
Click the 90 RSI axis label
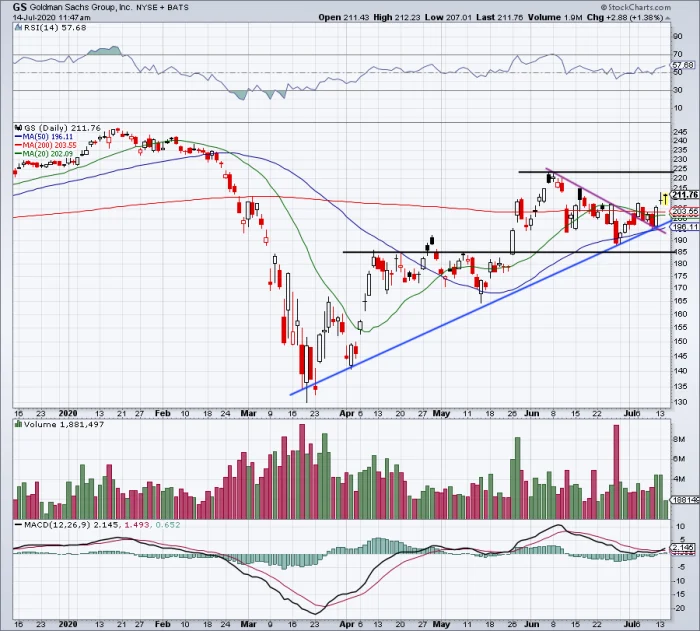pos(678,36)
